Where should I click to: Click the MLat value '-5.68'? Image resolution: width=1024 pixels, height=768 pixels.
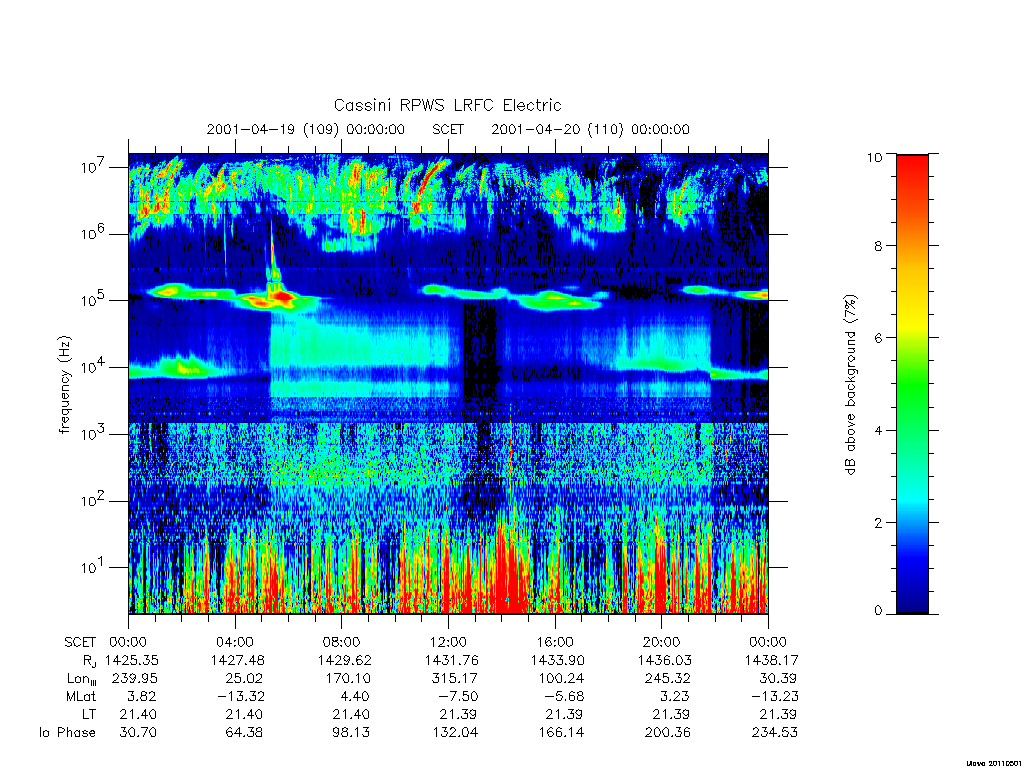click(565, 696)
